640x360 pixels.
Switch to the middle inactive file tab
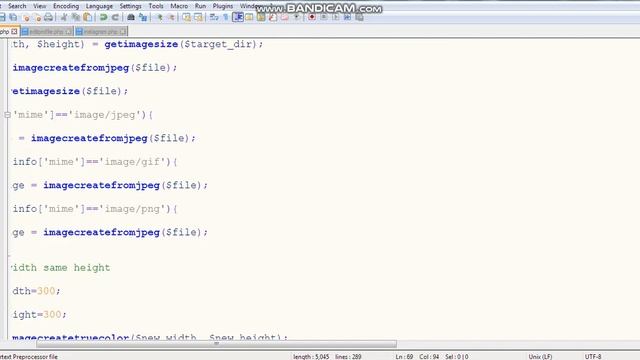tap(47, 31)
